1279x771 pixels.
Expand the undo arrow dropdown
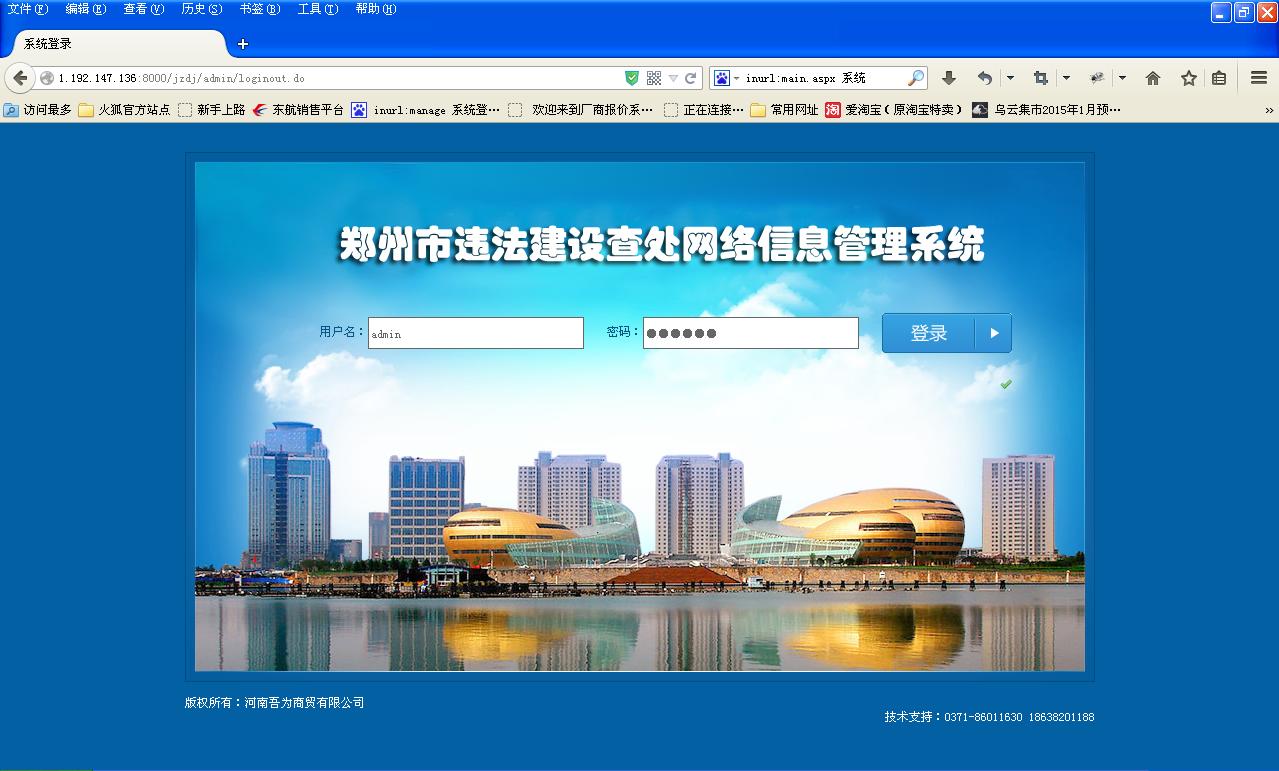(x=1010, y=78)
